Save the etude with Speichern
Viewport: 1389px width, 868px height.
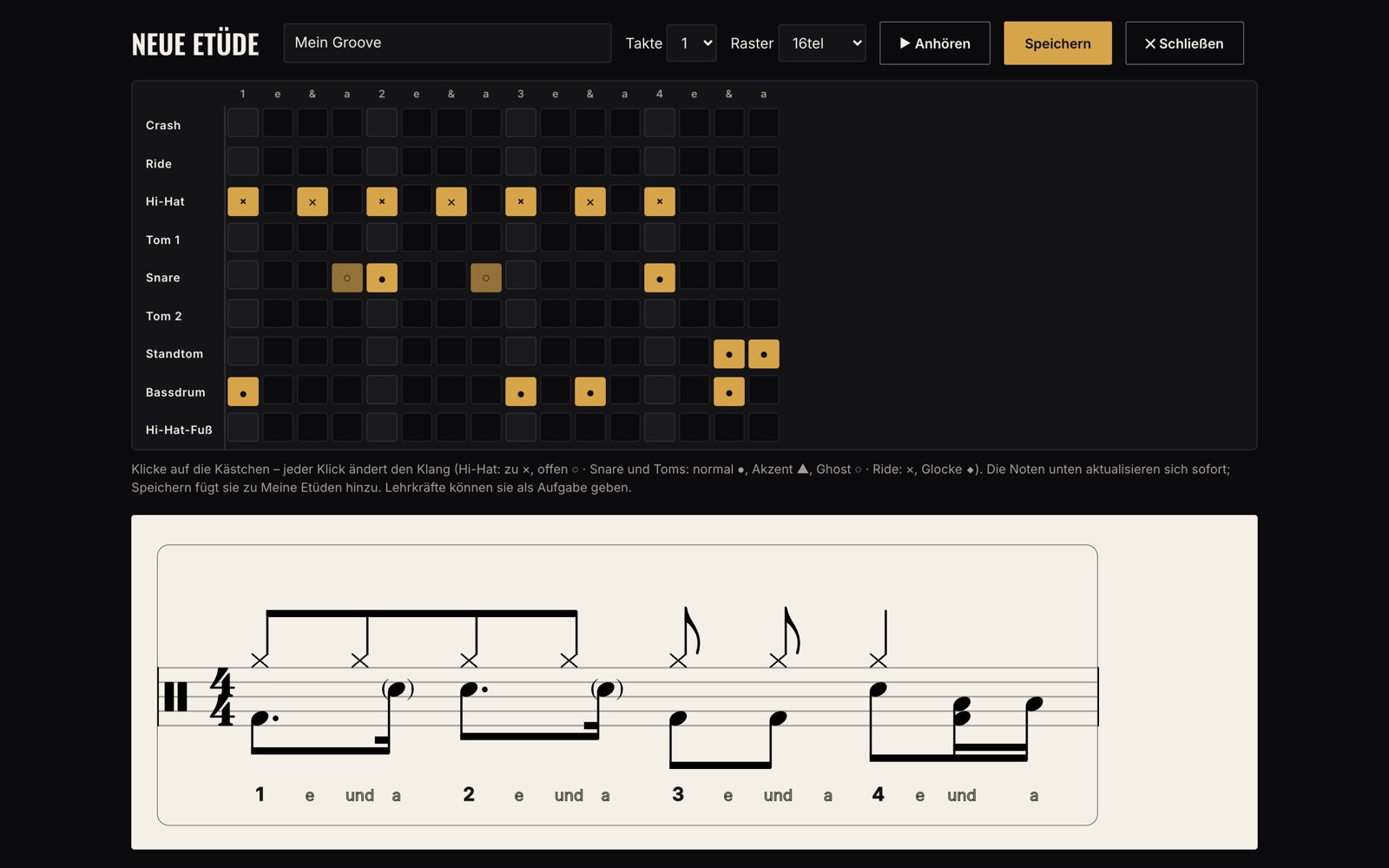coord(1057,43)
